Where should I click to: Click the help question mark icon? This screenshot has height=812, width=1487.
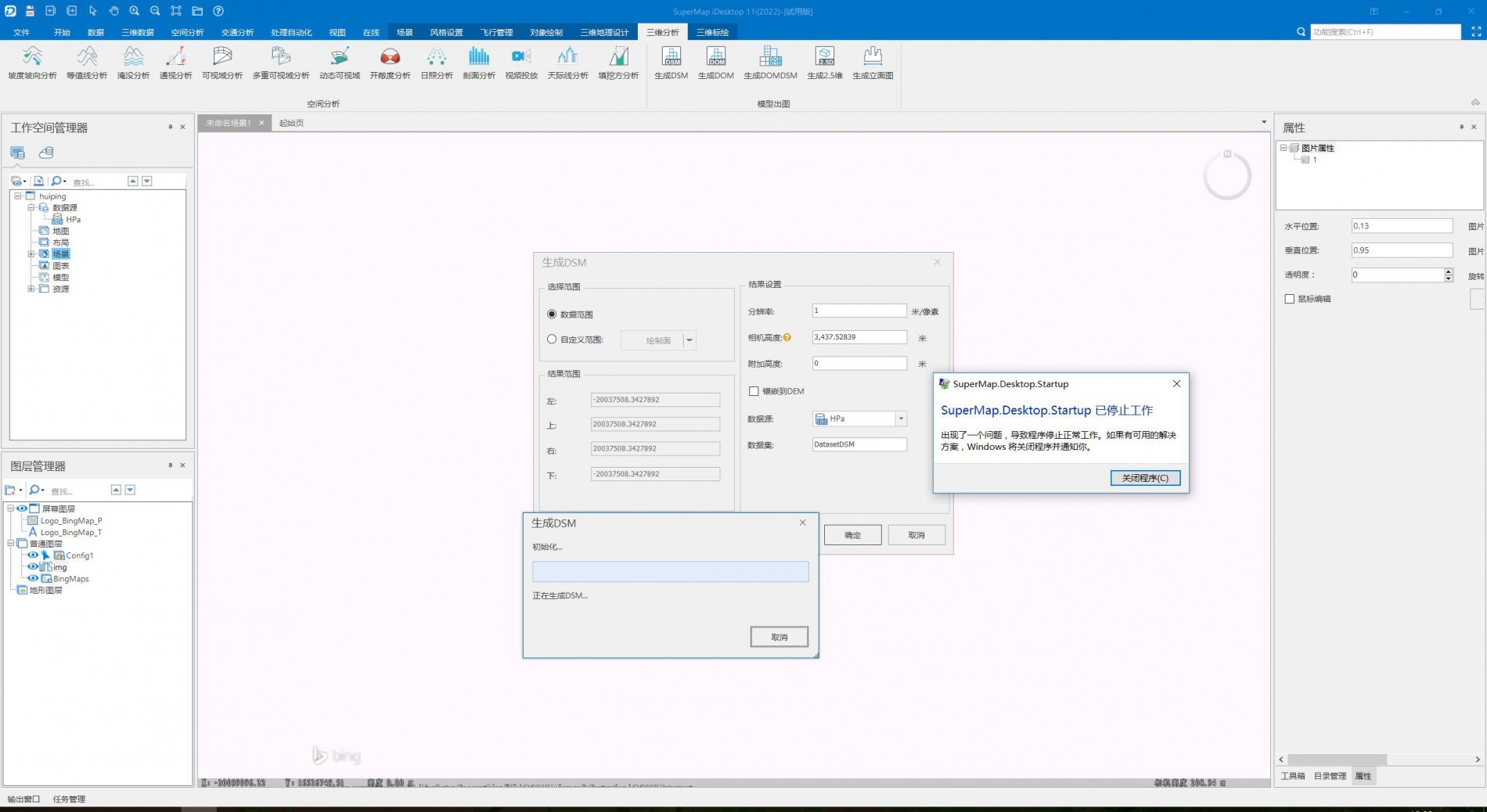[218, 11]
